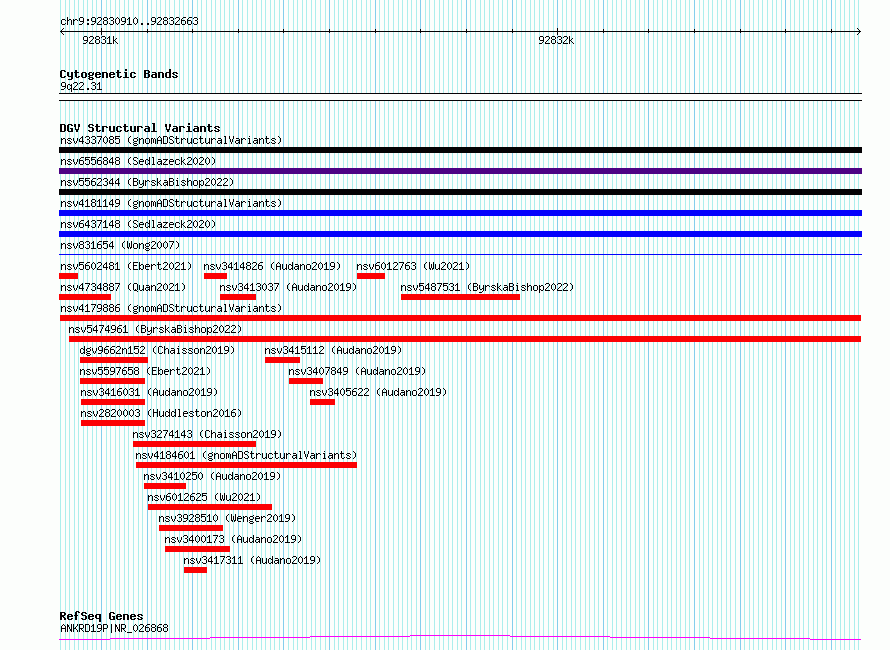Open nsv5474961 ByrskaBishop2022 variant
Screen dimensions: 890x650
[155, 329]
